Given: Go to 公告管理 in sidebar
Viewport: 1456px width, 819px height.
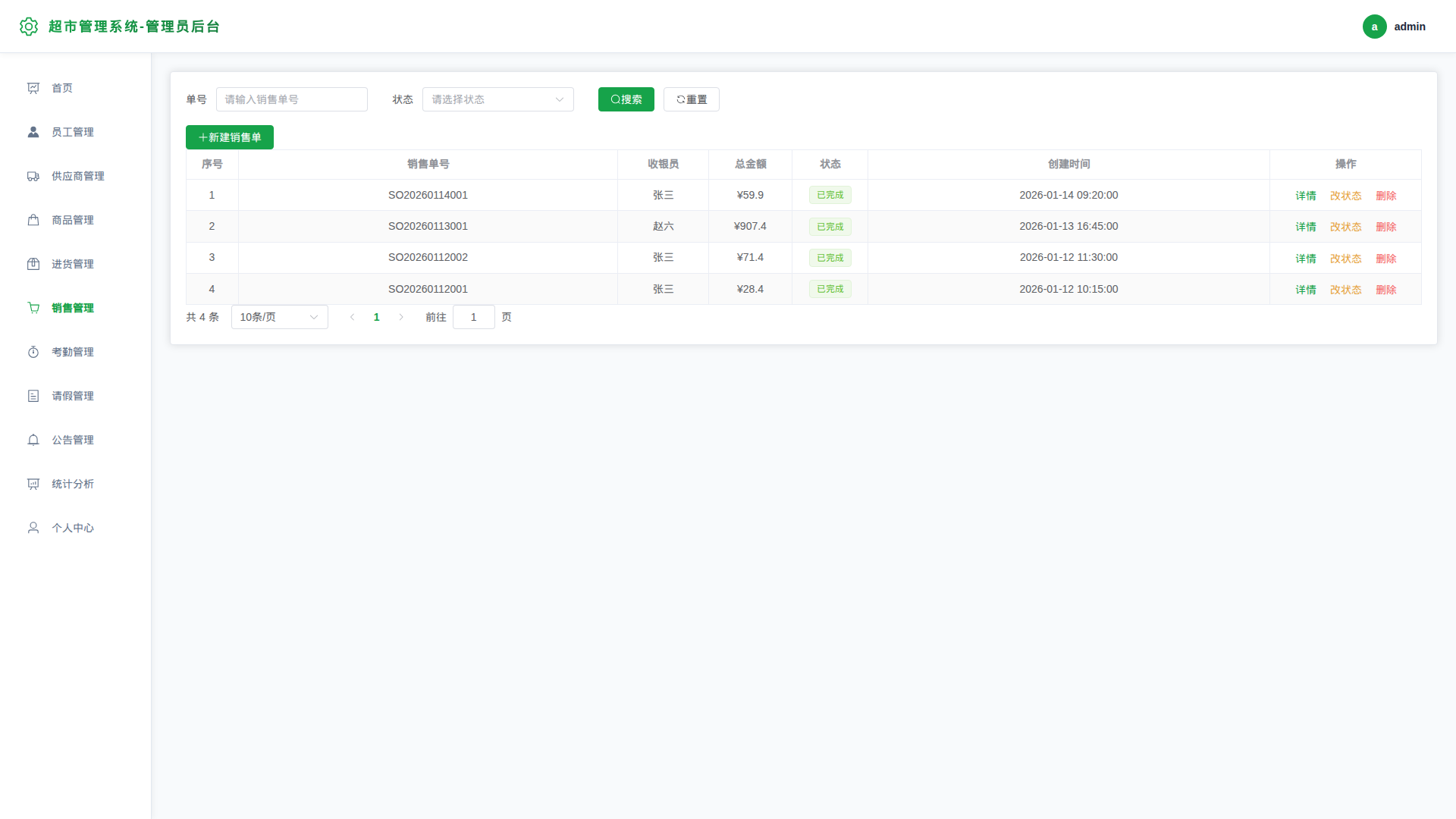Looking at the screenshot, I should (x=76, y=440).
